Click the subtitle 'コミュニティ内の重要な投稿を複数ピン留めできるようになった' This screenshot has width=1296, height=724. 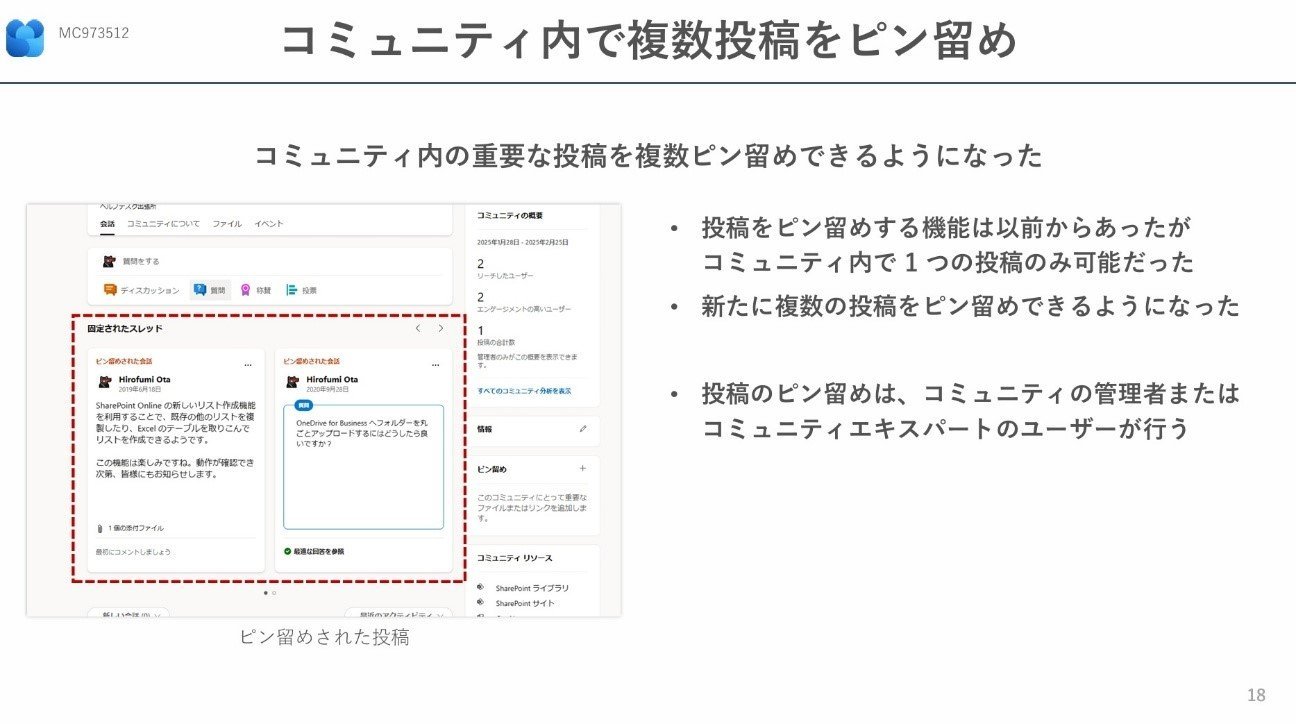pos(648,156)
